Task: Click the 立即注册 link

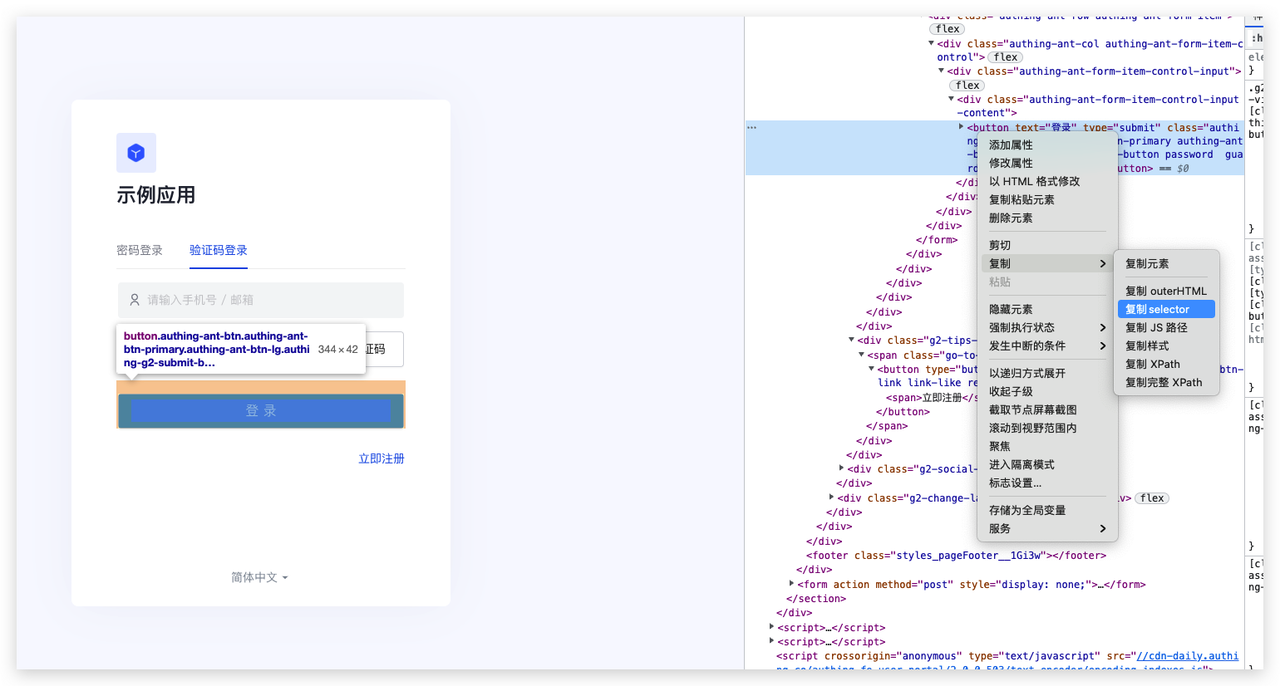Action: tap(381, 459)
